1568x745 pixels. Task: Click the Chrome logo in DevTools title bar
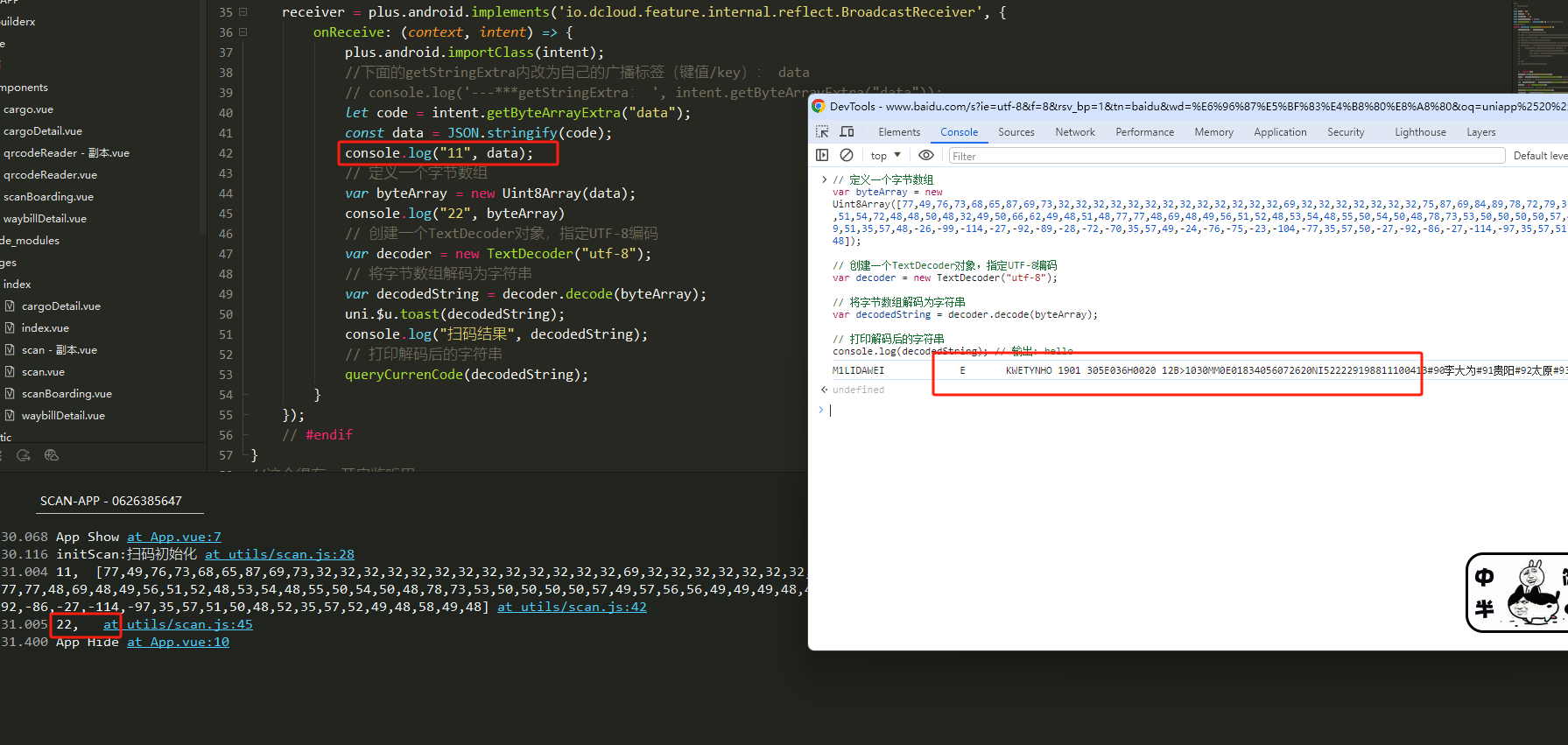819,106
